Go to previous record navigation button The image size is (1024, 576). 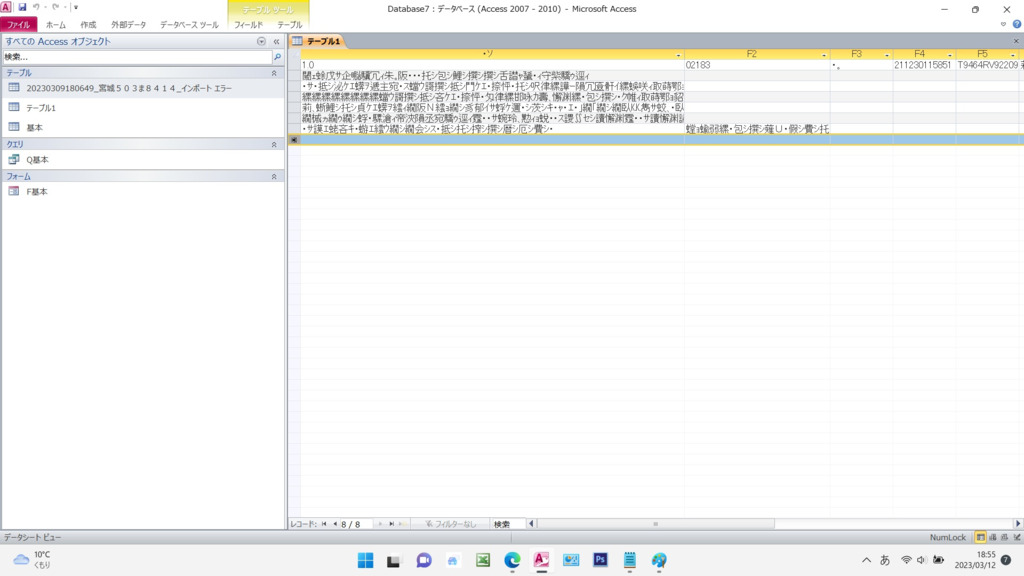click(335, 524)
